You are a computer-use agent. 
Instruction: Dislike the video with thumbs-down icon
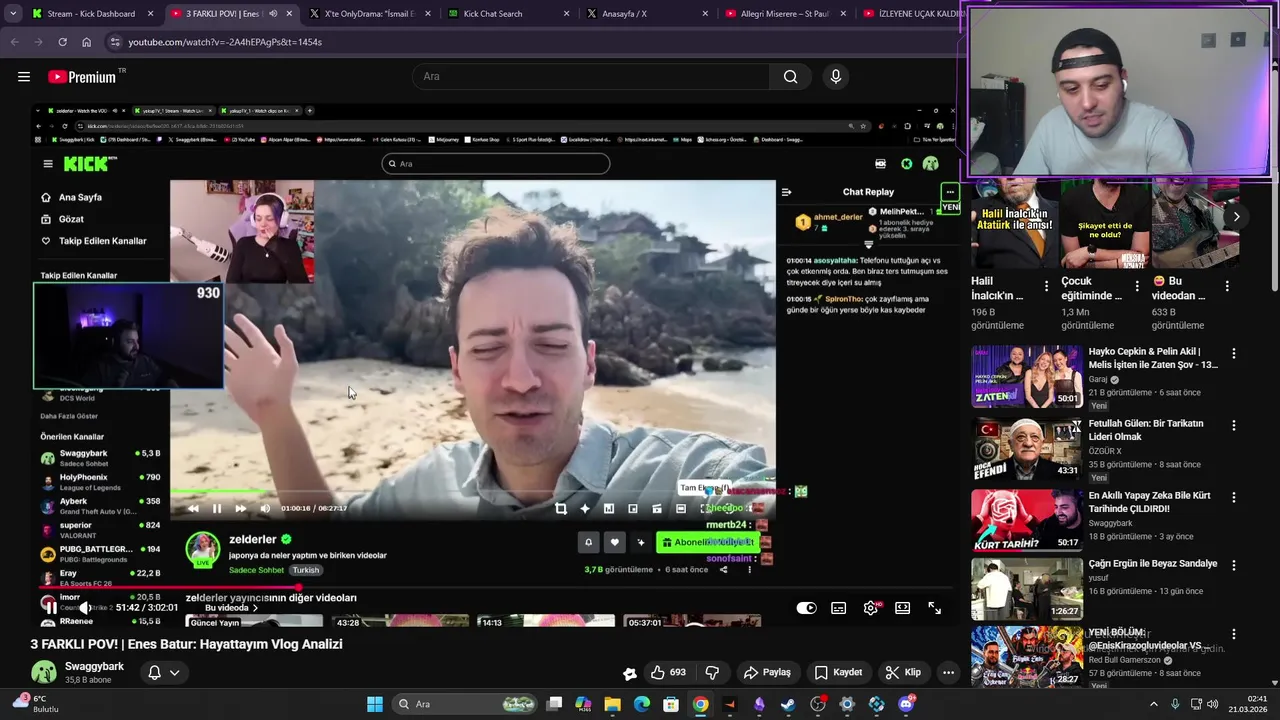(x=712, y=672)
